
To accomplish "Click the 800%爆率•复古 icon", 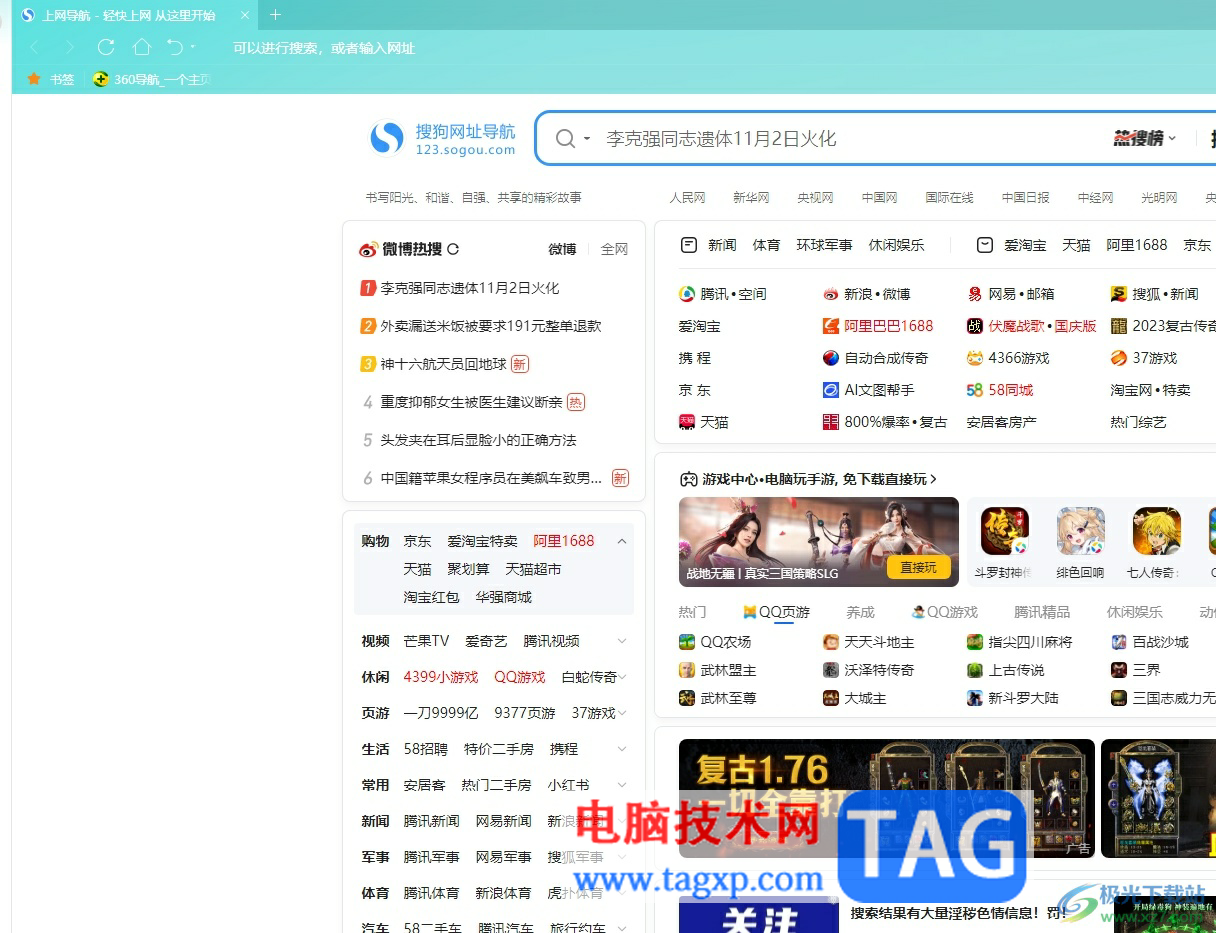I will click(x=831, y=422).
